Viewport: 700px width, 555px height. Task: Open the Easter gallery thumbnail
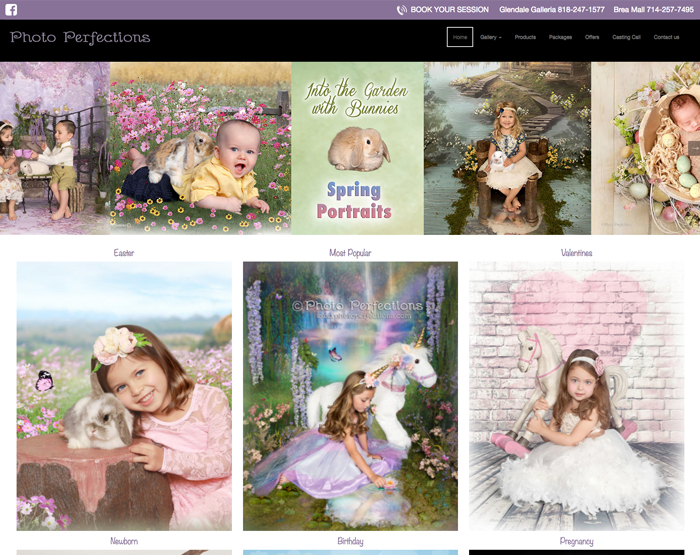[124, 396]
